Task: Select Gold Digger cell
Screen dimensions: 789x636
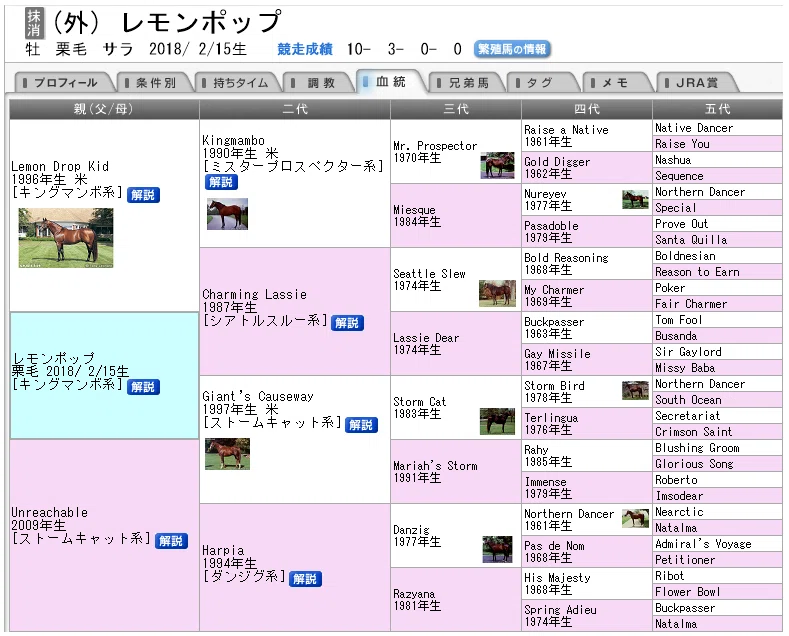Action: point(587,168)
